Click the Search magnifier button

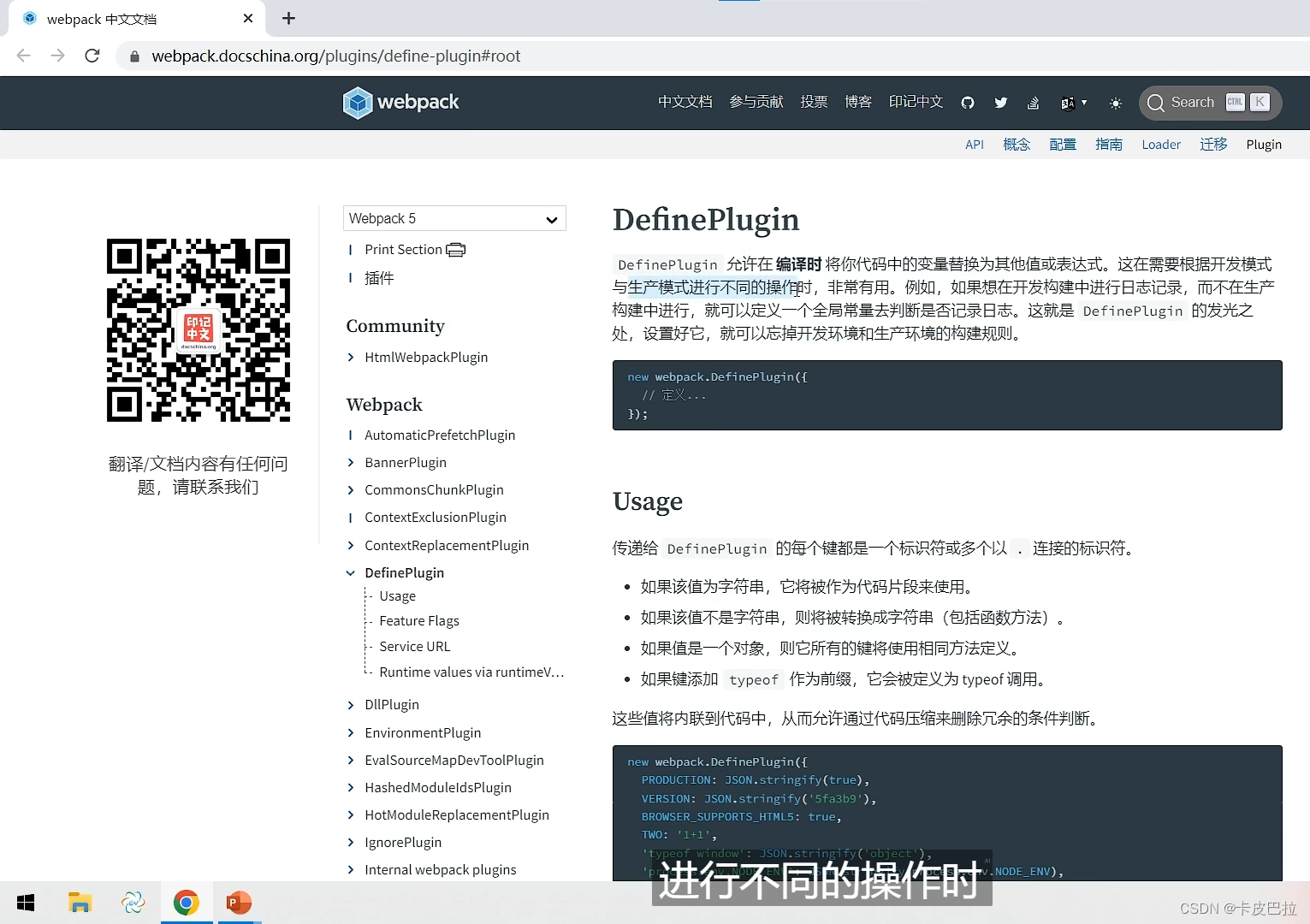click(1156, 103)
